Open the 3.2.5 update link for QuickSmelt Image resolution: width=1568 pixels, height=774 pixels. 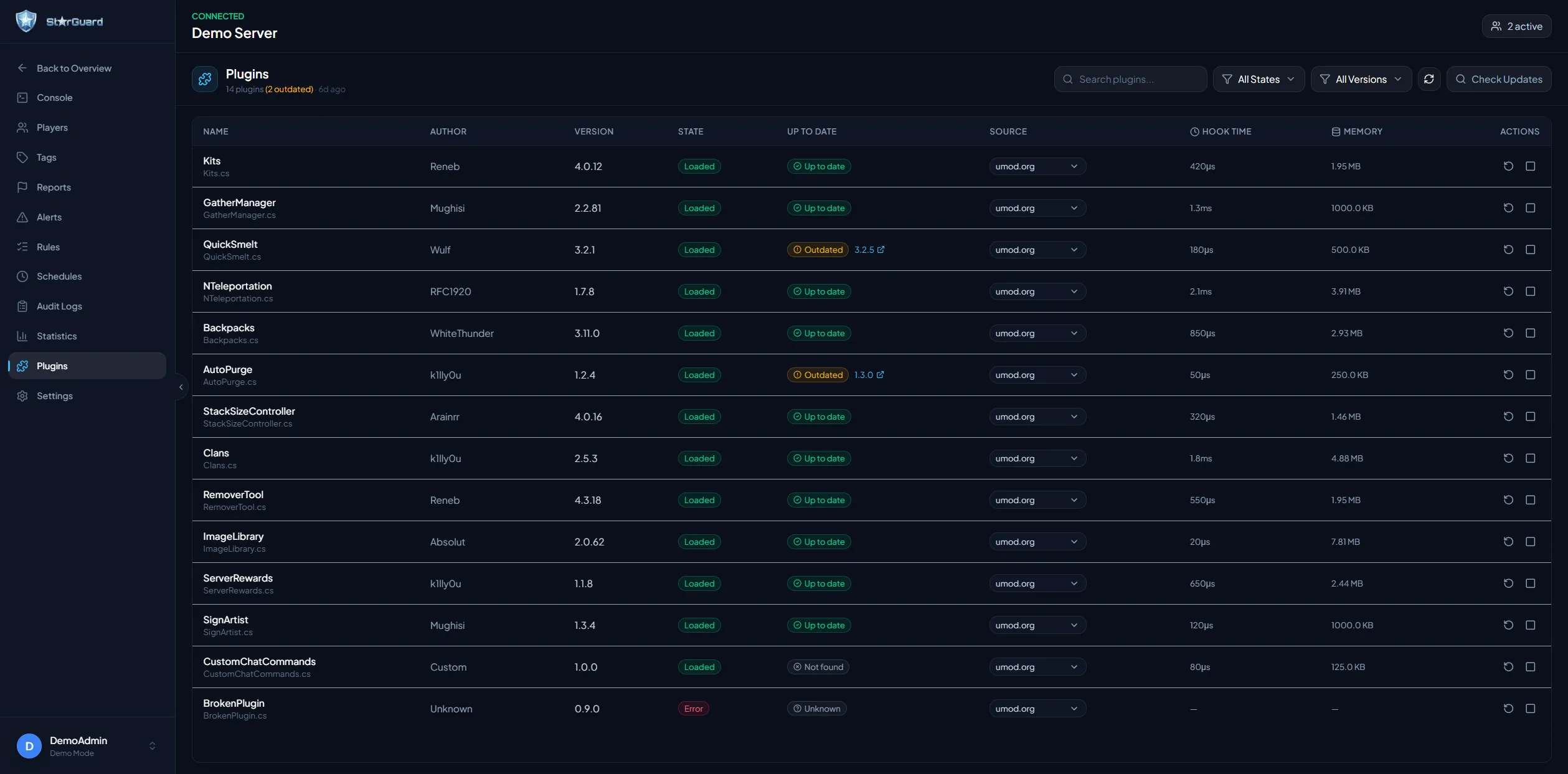[869, 249]
